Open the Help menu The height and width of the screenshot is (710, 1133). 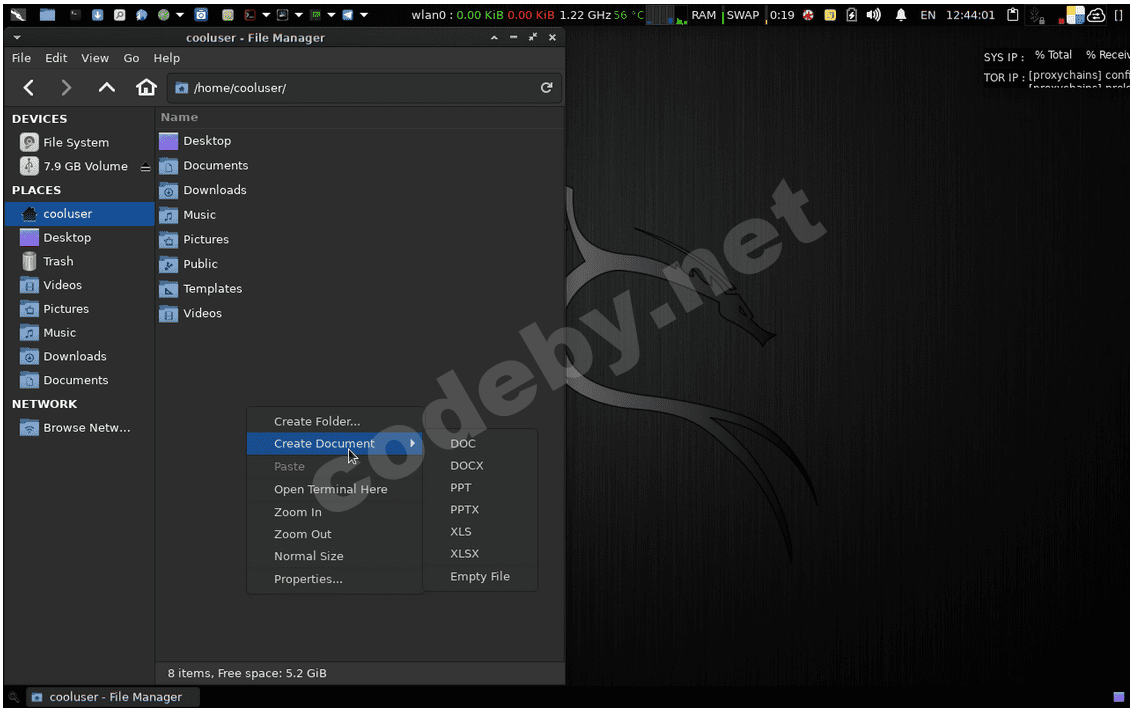tap(166, 58)
